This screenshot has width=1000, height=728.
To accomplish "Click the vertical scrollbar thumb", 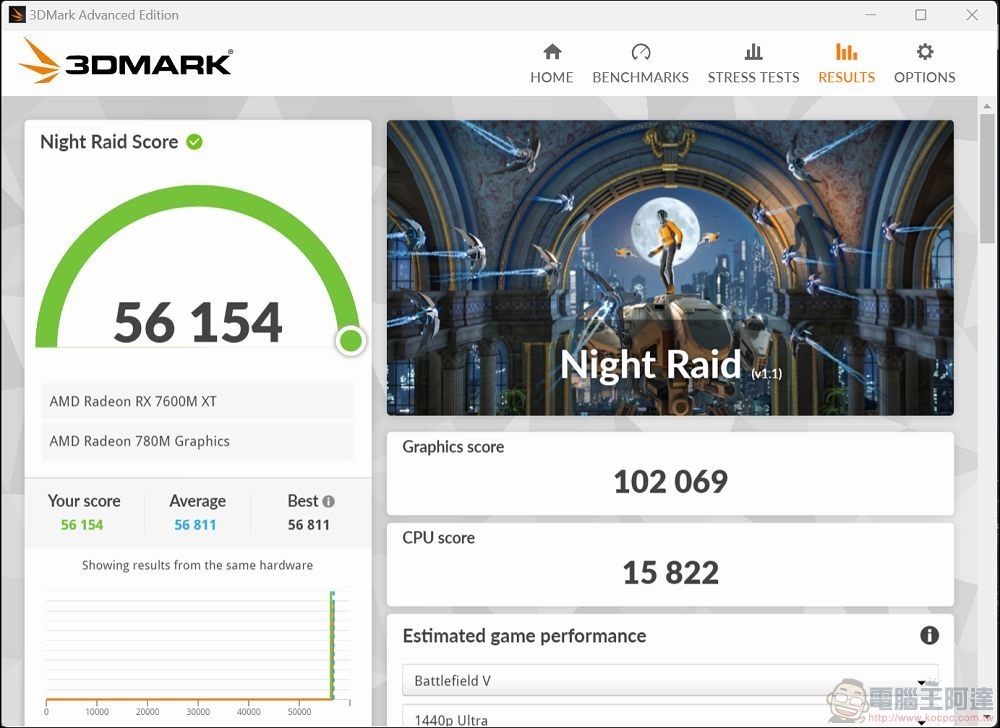I will 987,178.
